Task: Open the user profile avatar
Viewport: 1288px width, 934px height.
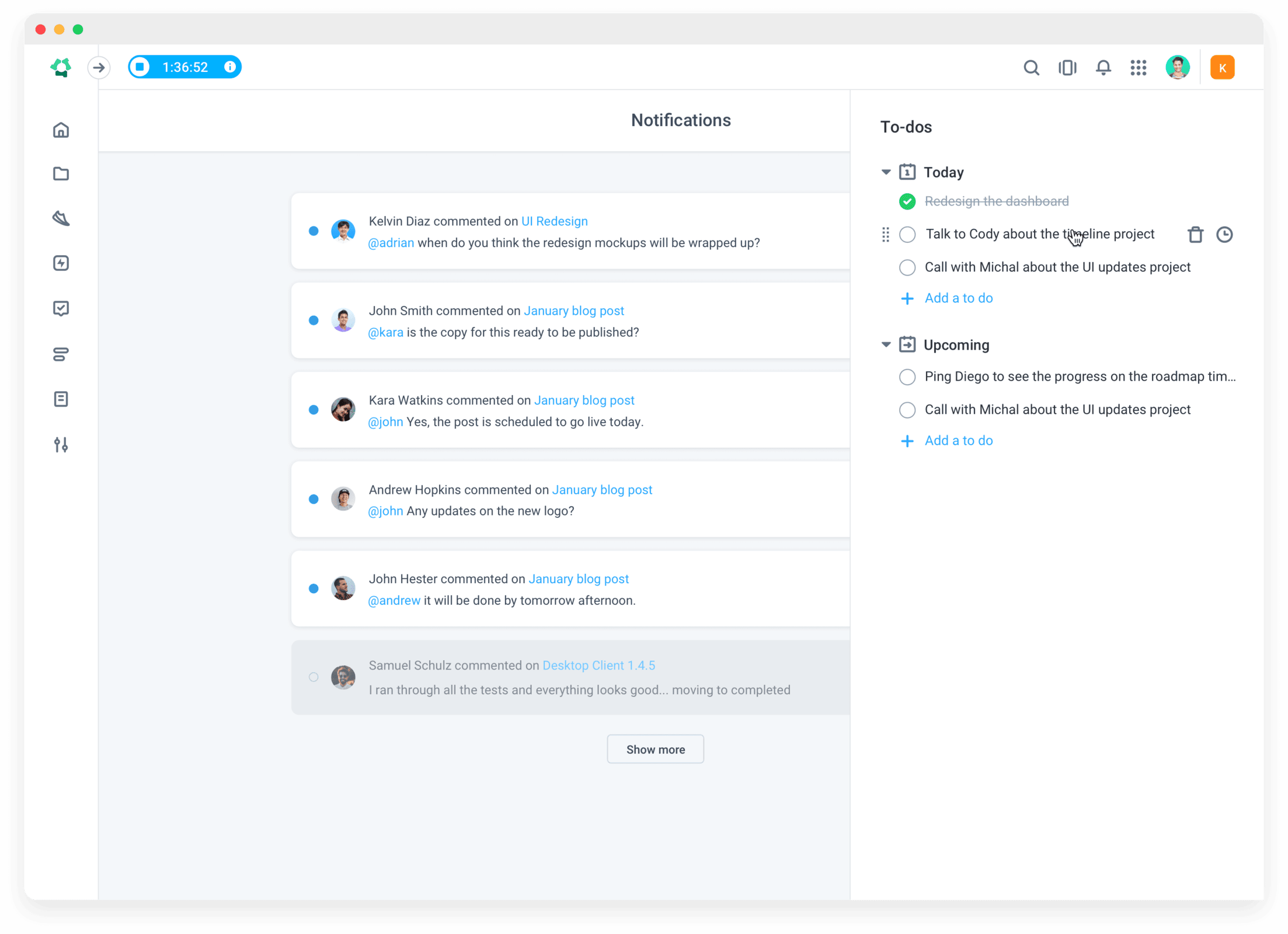Action: coord(1177,68)
